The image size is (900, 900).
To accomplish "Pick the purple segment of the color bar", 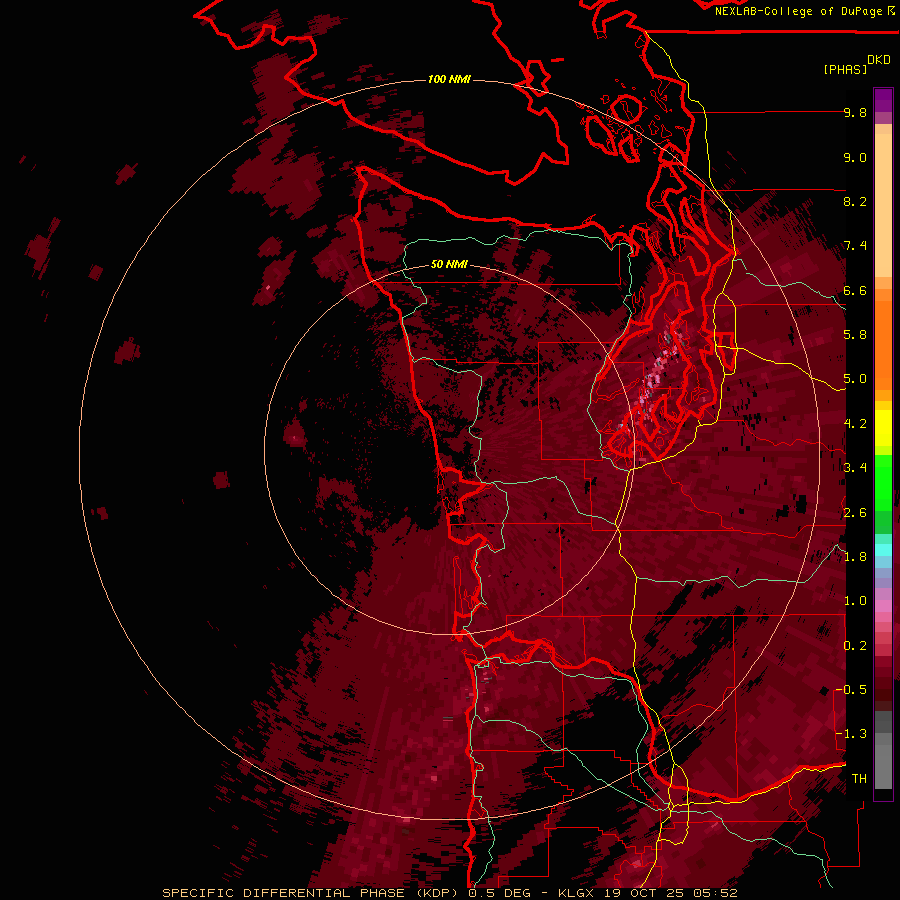I will tap(883, 100).
